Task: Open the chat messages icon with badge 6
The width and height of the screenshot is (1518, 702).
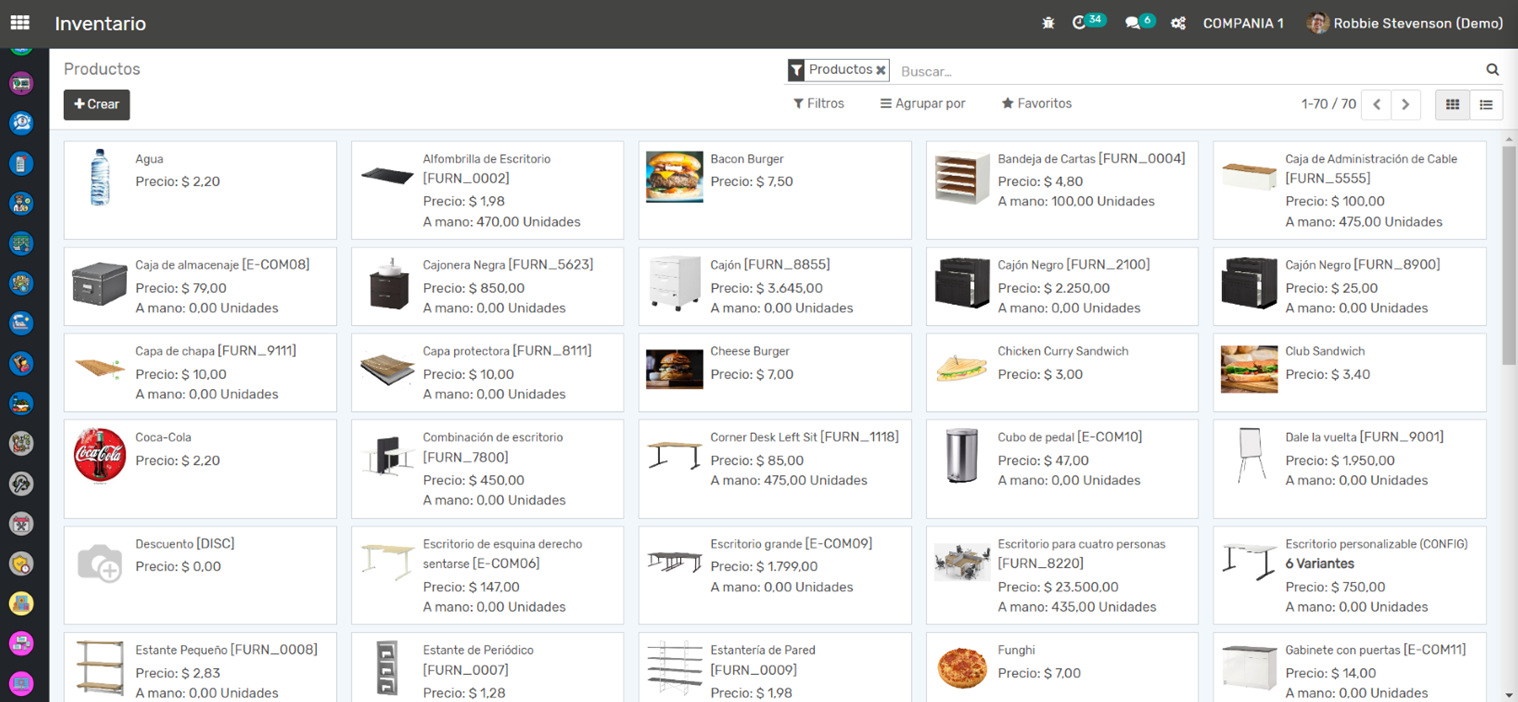Action: (1133, 23)
